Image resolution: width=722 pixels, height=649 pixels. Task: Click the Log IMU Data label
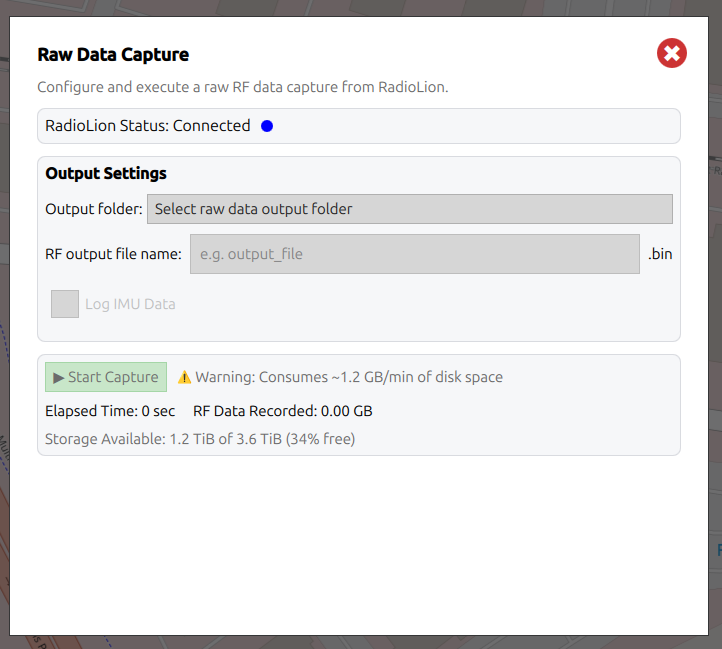point(130,304)
